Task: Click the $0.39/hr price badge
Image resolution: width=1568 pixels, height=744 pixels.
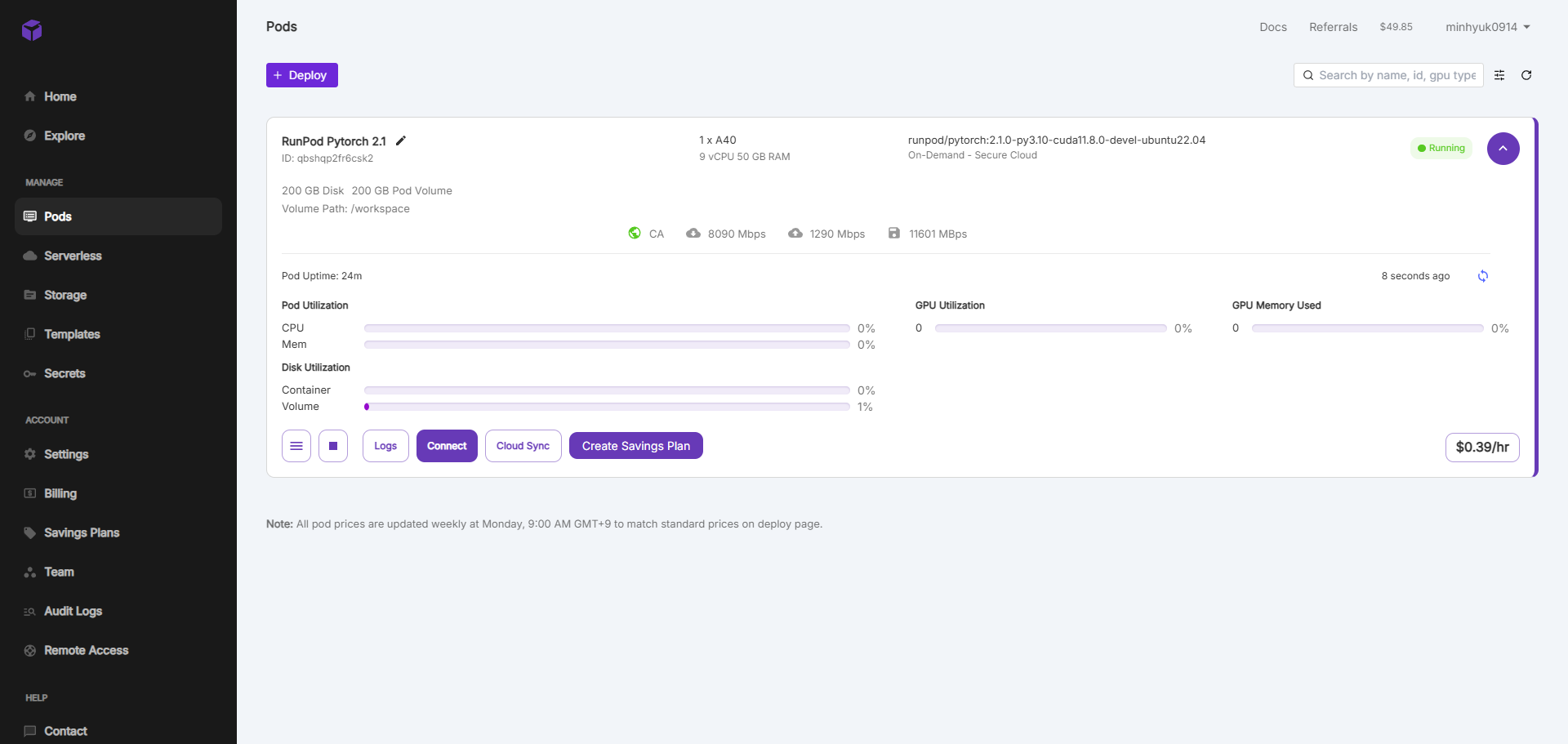Action: [1482, 448]
